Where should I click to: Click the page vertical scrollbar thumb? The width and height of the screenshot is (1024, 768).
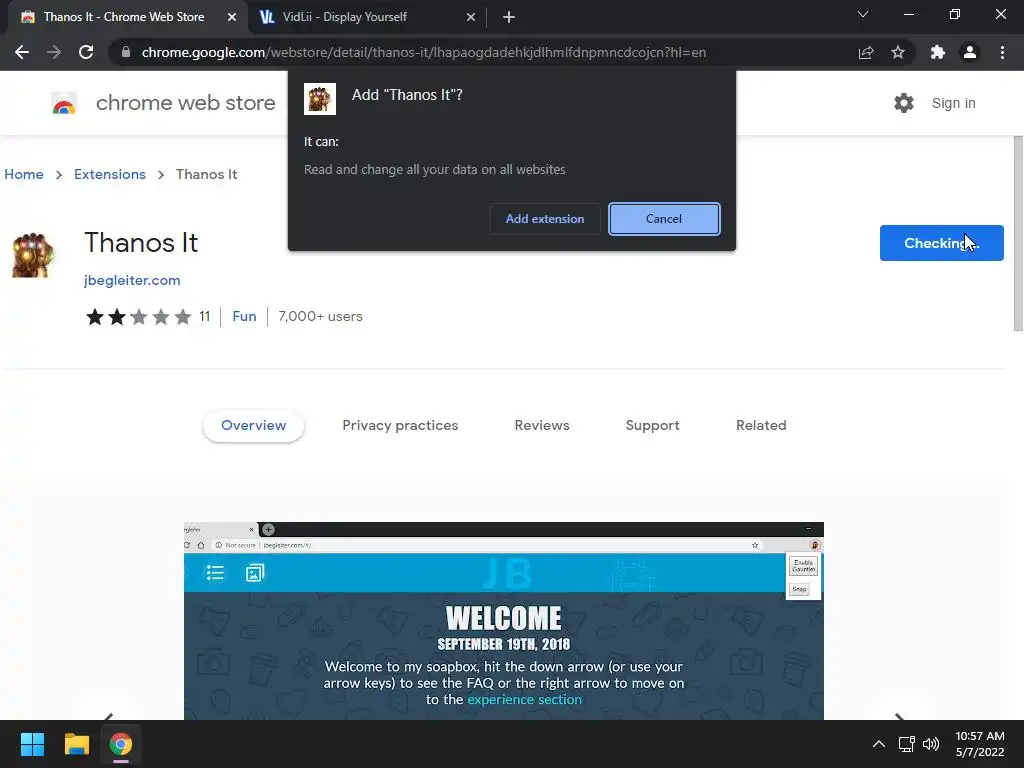point(1018,233)
